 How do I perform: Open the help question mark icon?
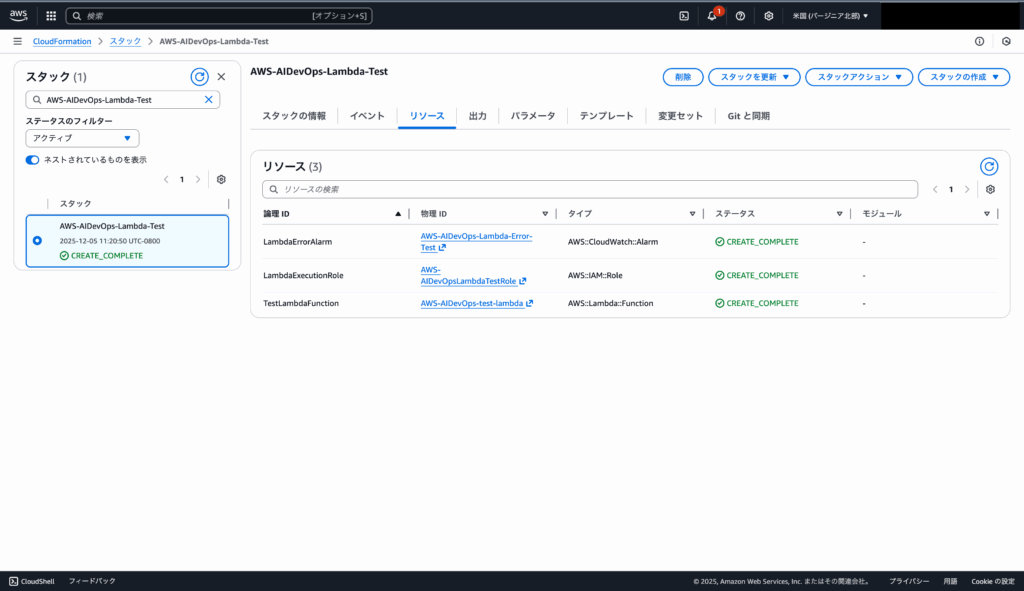(x=740, y=16)
